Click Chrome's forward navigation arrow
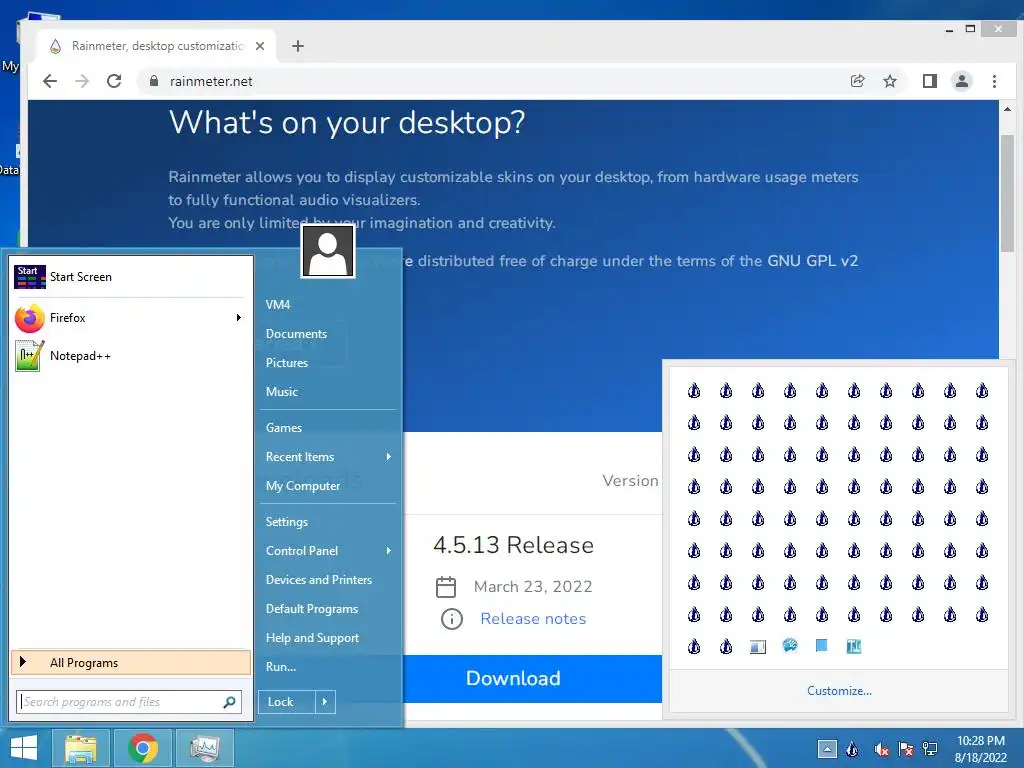 (x=82, y=81)
